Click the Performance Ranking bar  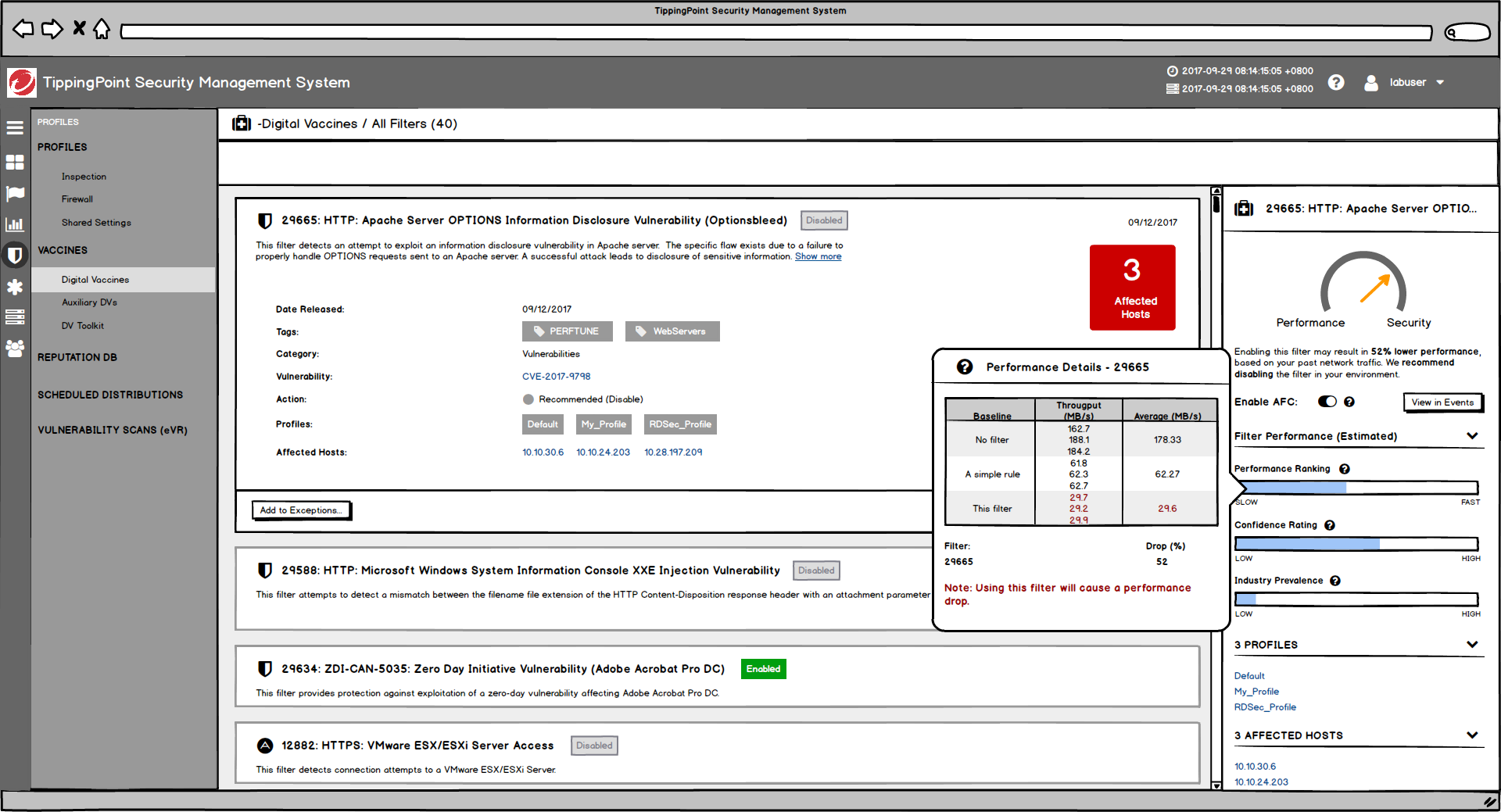pyautogui.click(x=1356, y=488)
